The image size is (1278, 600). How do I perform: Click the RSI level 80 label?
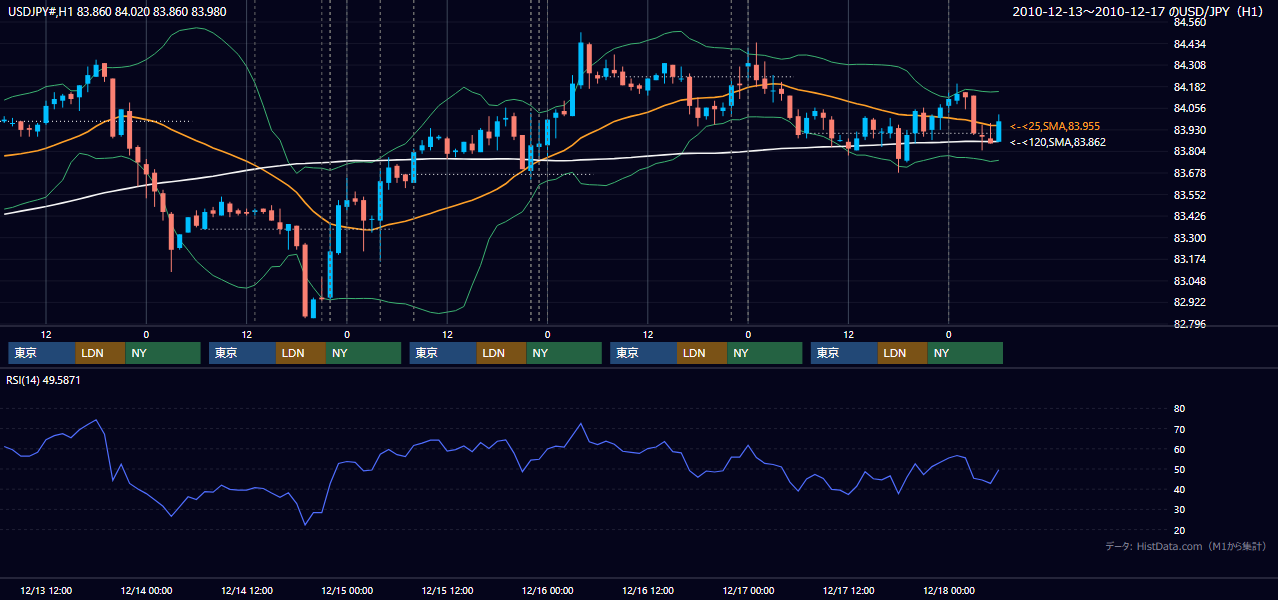pos(1179,409)
